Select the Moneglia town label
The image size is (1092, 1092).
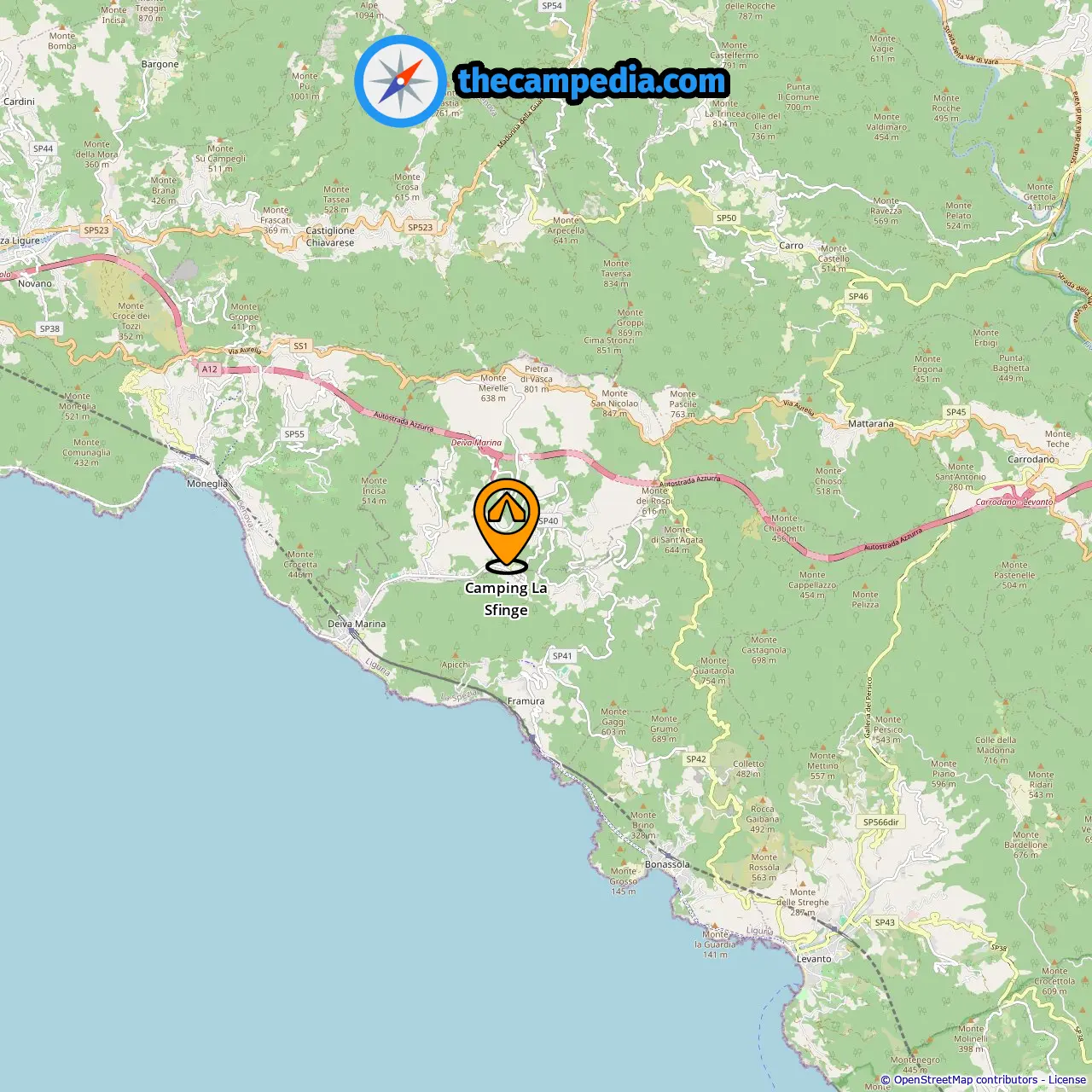click(207, 484)
